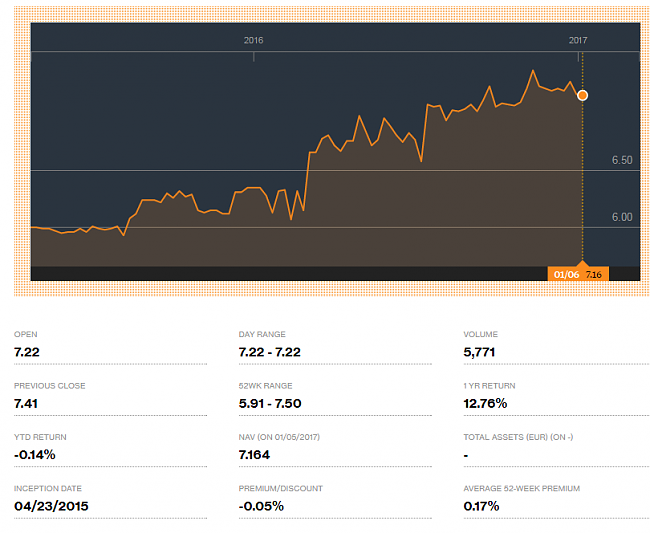Image resolution: width=650 pixels, height=533 pixels.
Task: Click the 6.50 price axis label
Action: (x=622, y=160)
